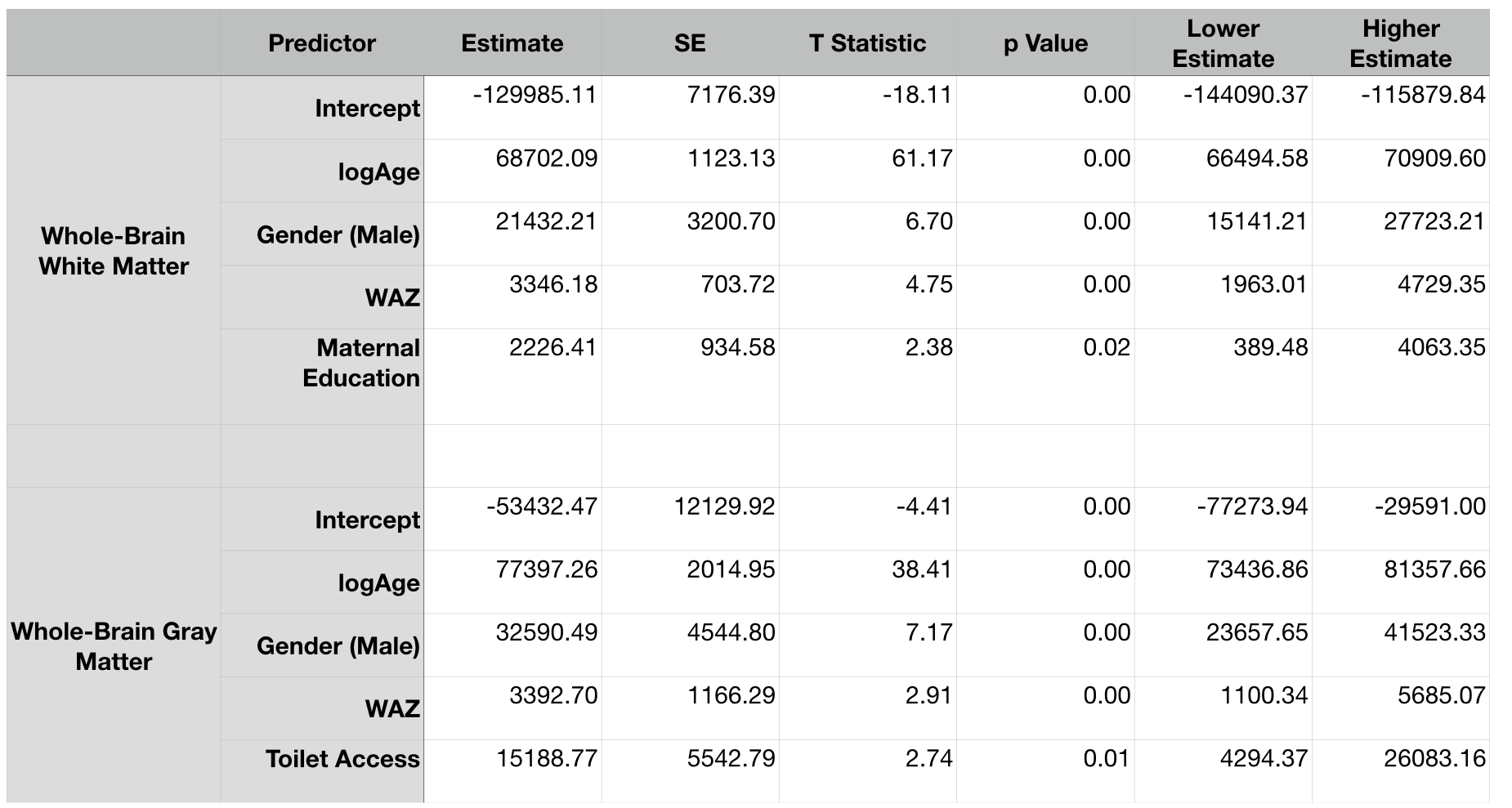
Task: Click the lower estimate cell -77273.94
Action: click(1252, 507)
